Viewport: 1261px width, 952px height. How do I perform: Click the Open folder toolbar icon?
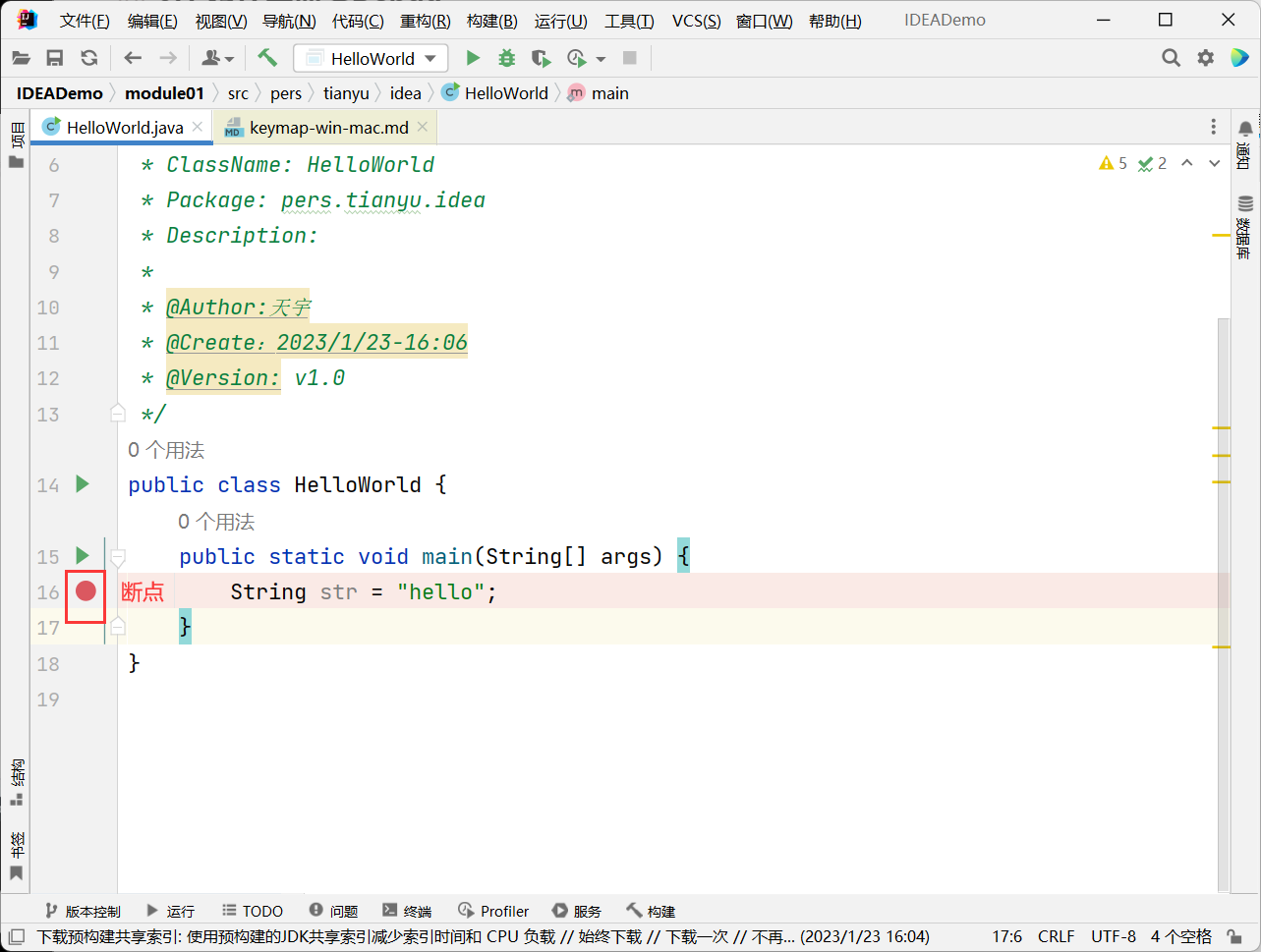tap(21, 58)
